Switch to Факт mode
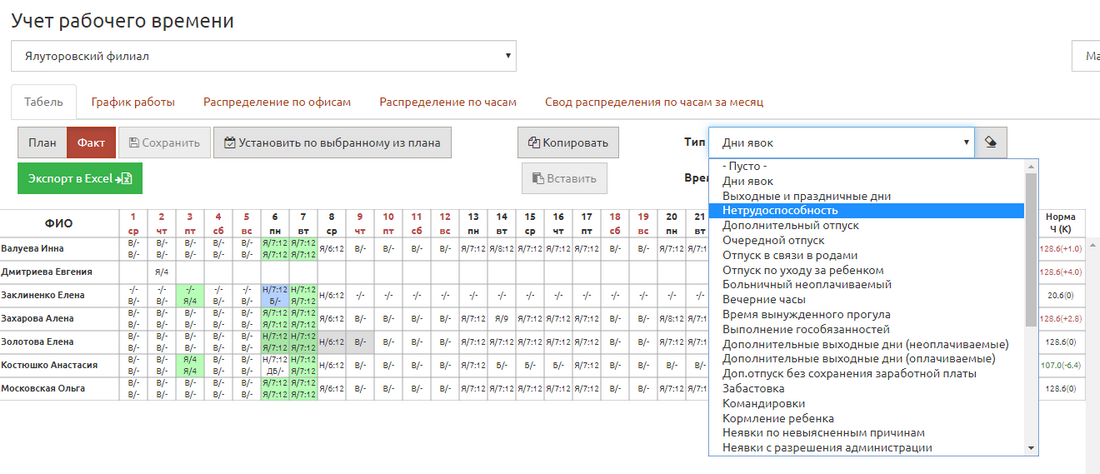This screenshot has height=474, width=1100. (x=91, y=142)
